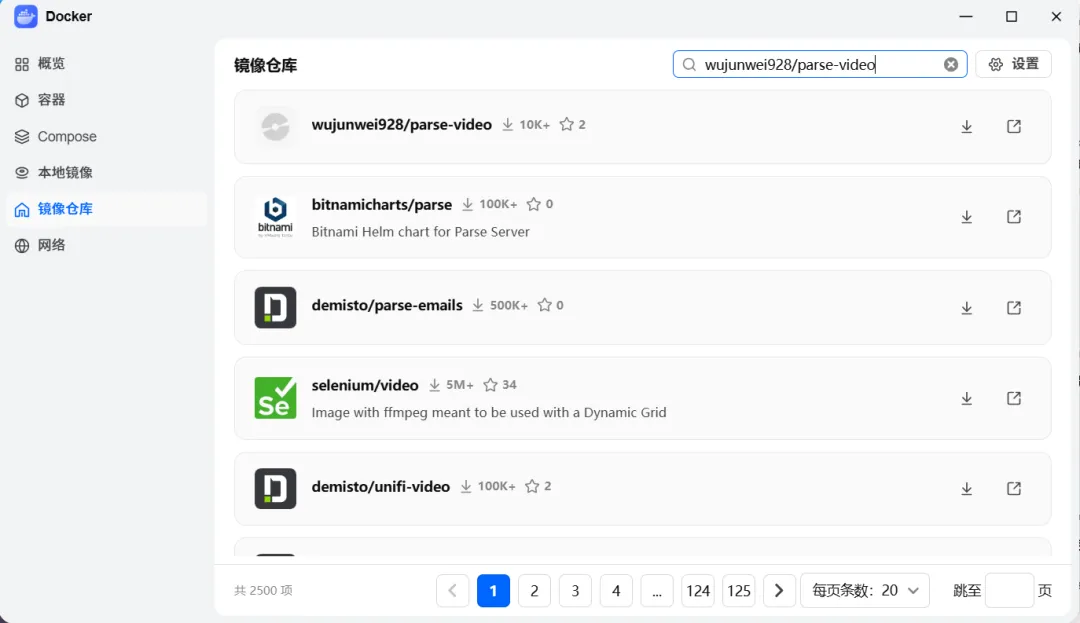Expand the 每页条数 20 dropdown
Screen dimensions: 1080x623
pos(865,591)
